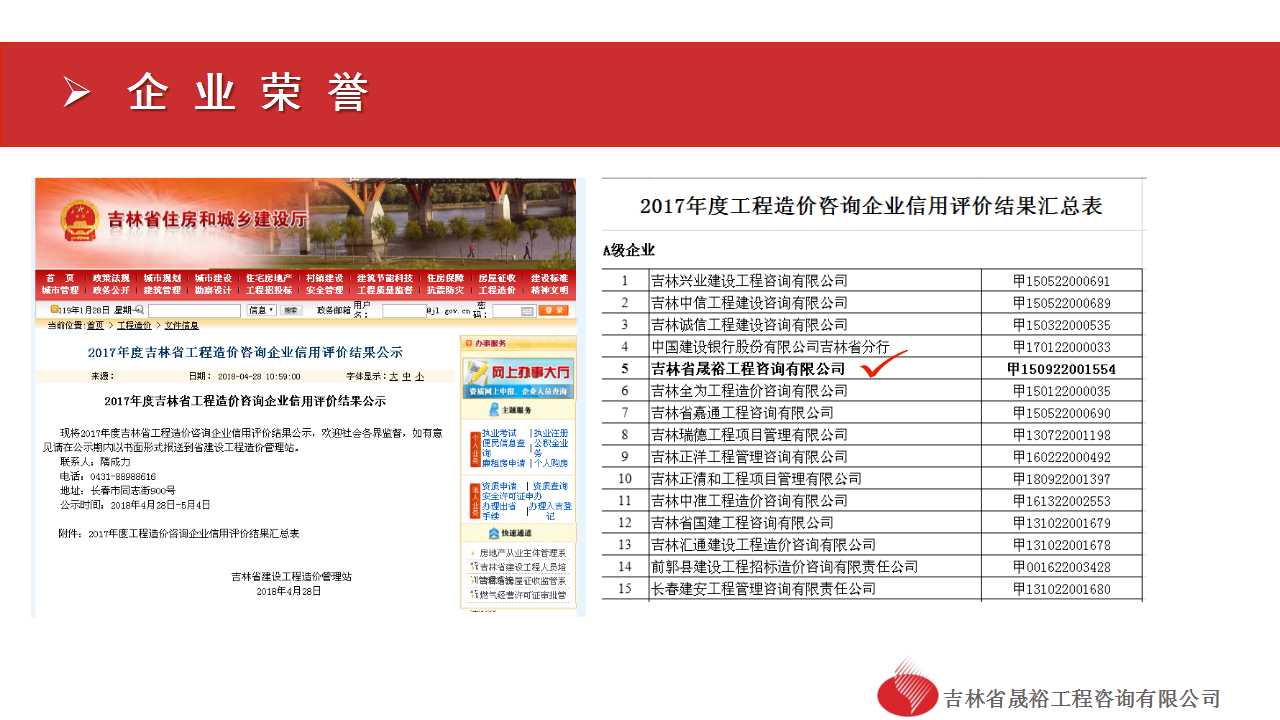Open the 政策法规 navigation item

point(110,278)
